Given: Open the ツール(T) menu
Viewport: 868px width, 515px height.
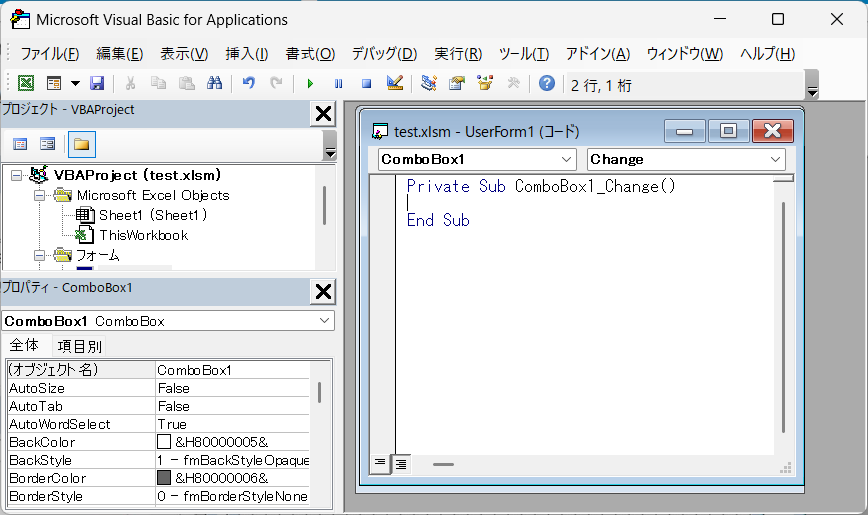Looking at the screenshot, I should point(524,54).
